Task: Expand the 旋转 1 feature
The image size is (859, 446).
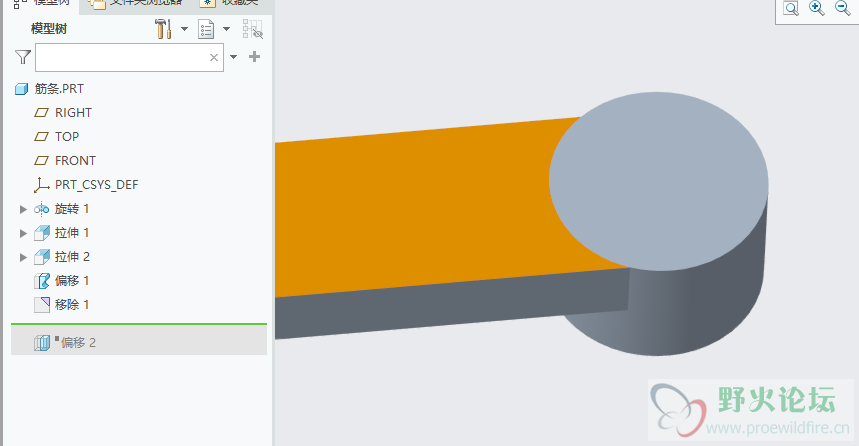Action: pyautogui.click(x=23, y=209)
